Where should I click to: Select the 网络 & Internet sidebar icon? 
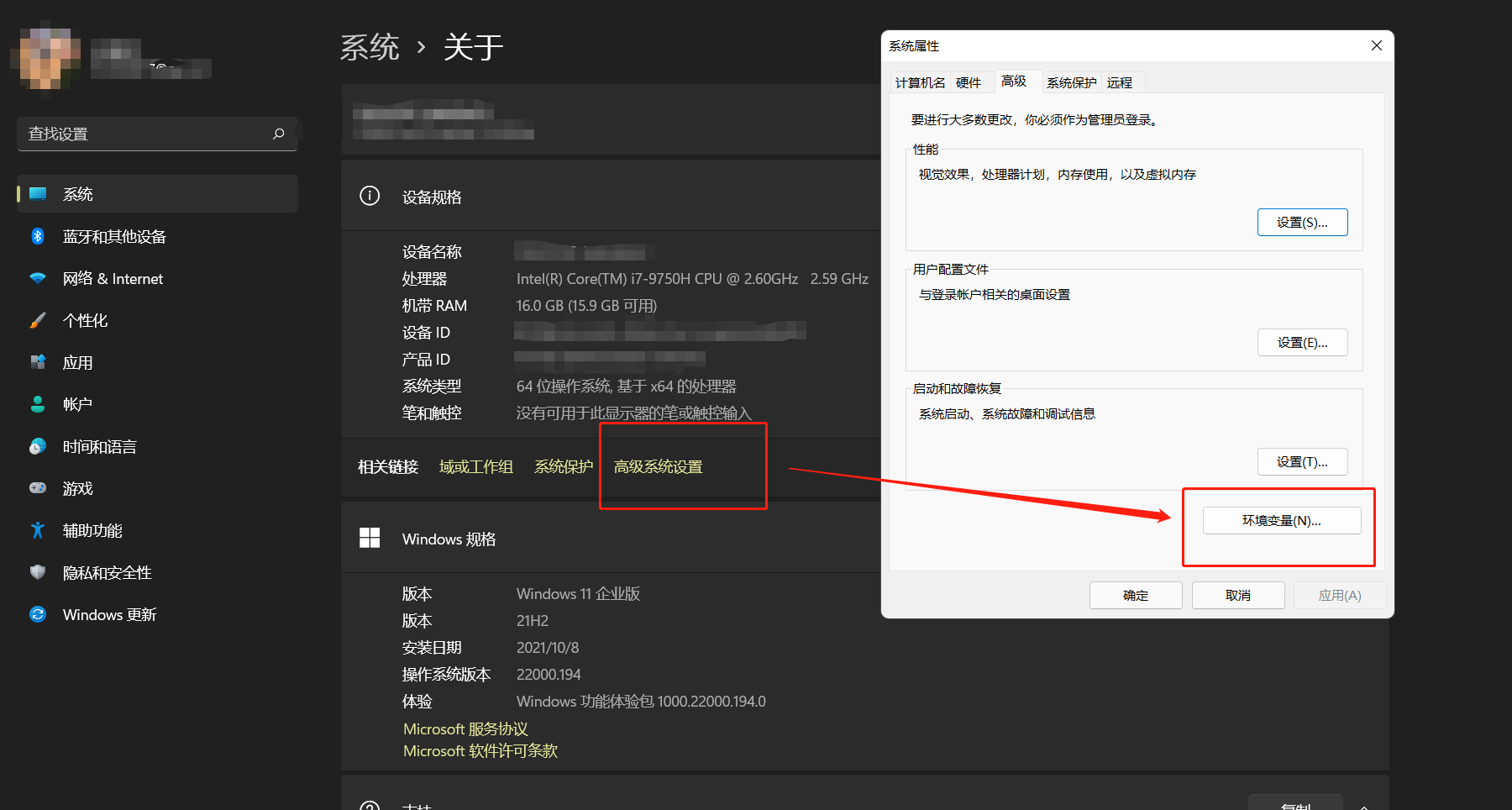(38, 278)
